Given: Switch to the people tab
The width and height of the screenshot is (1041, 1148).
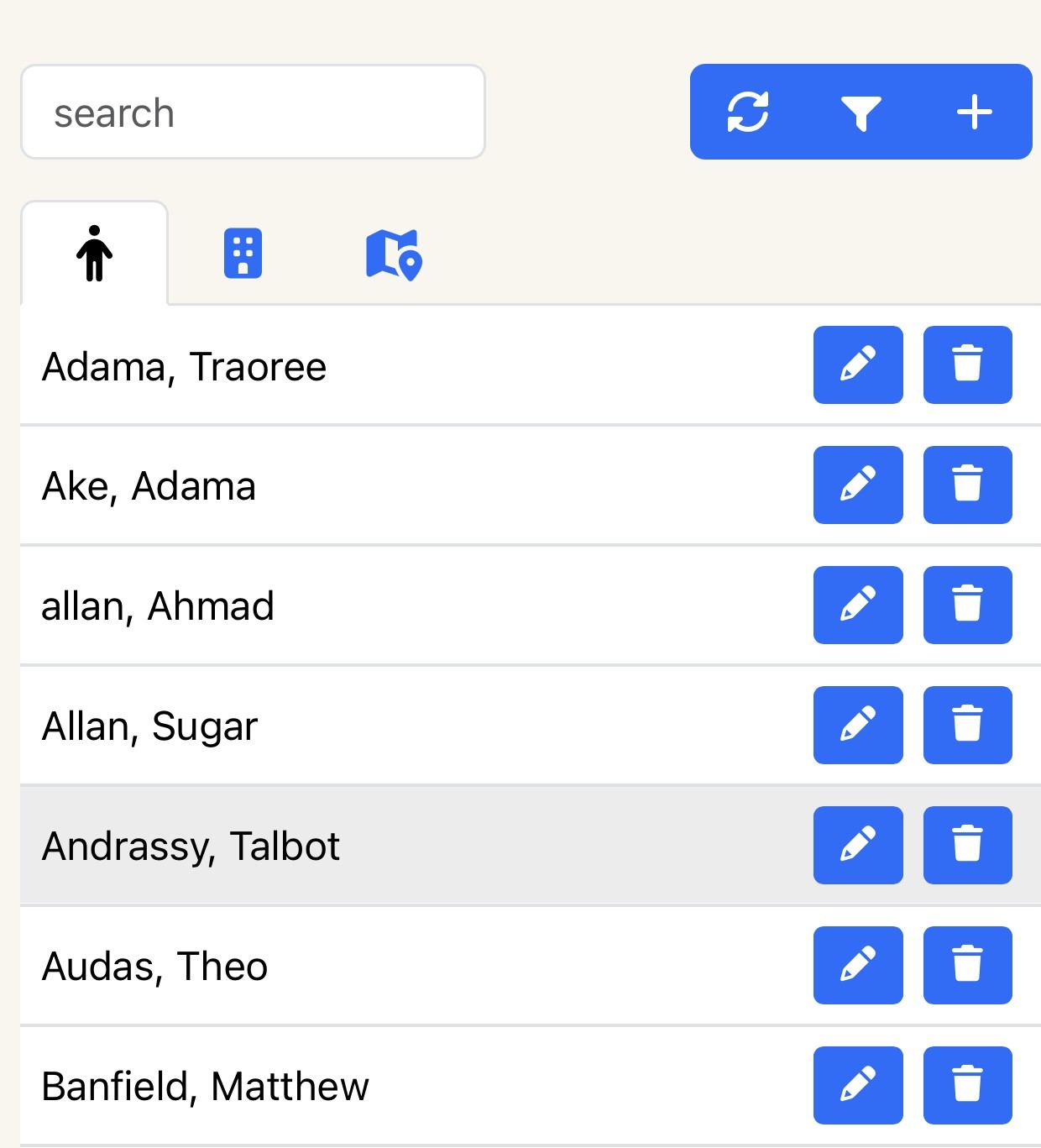Looking at the screenshot, I should [94, 254].
